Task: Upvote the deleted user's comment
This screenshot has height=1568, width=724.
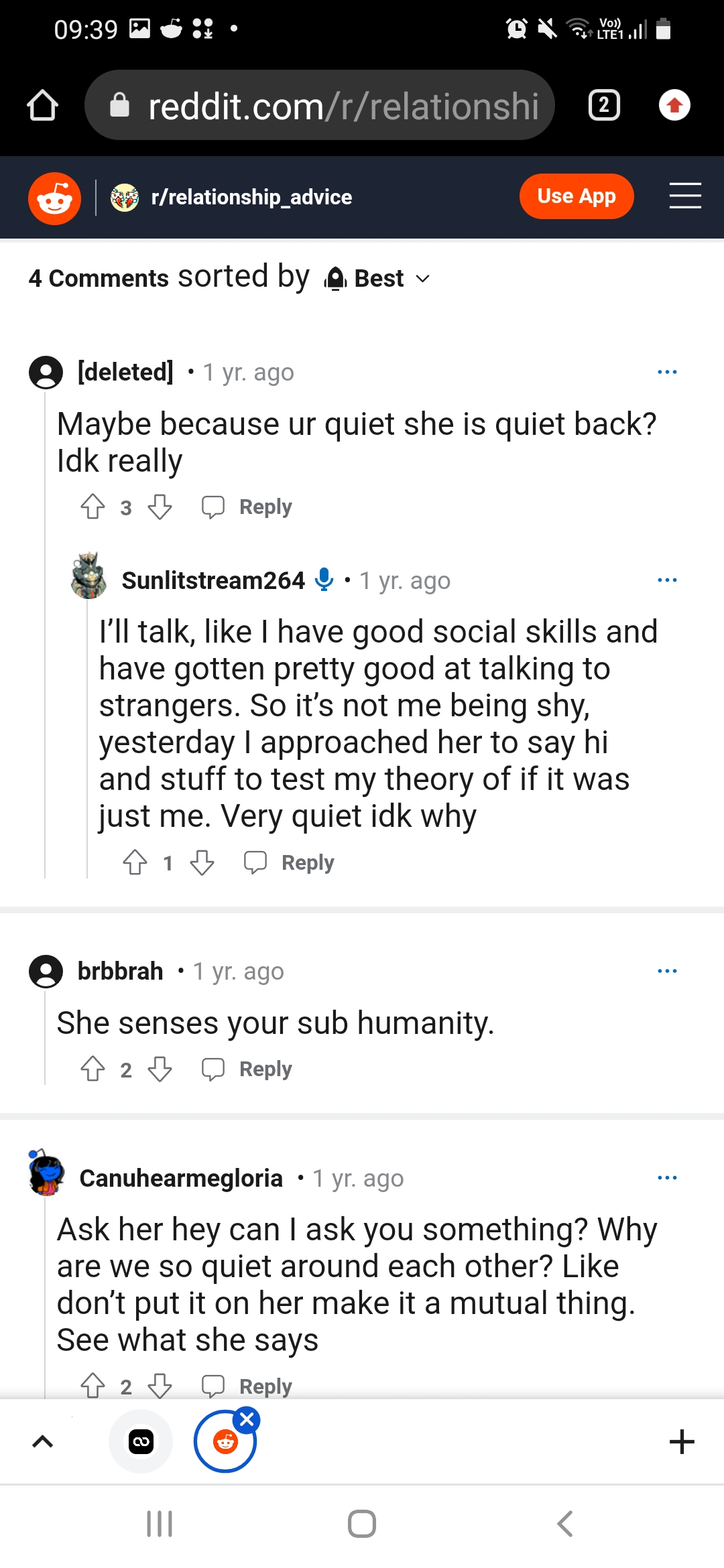Action: coord(93,507)
